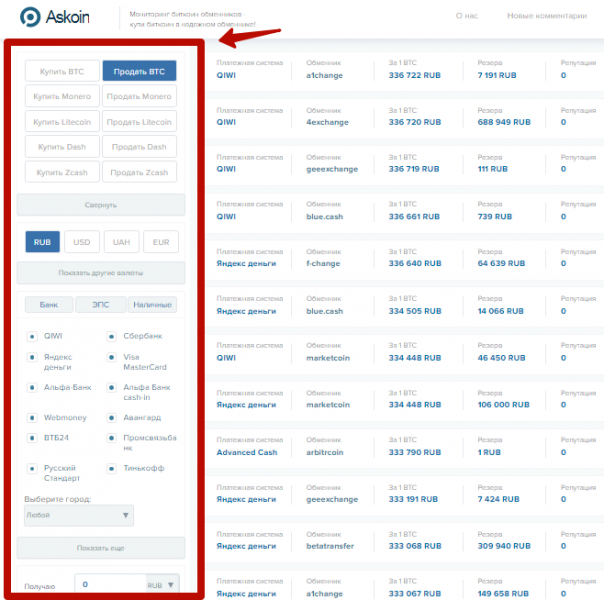Expand Показать другие валюты

click(101, 273)
